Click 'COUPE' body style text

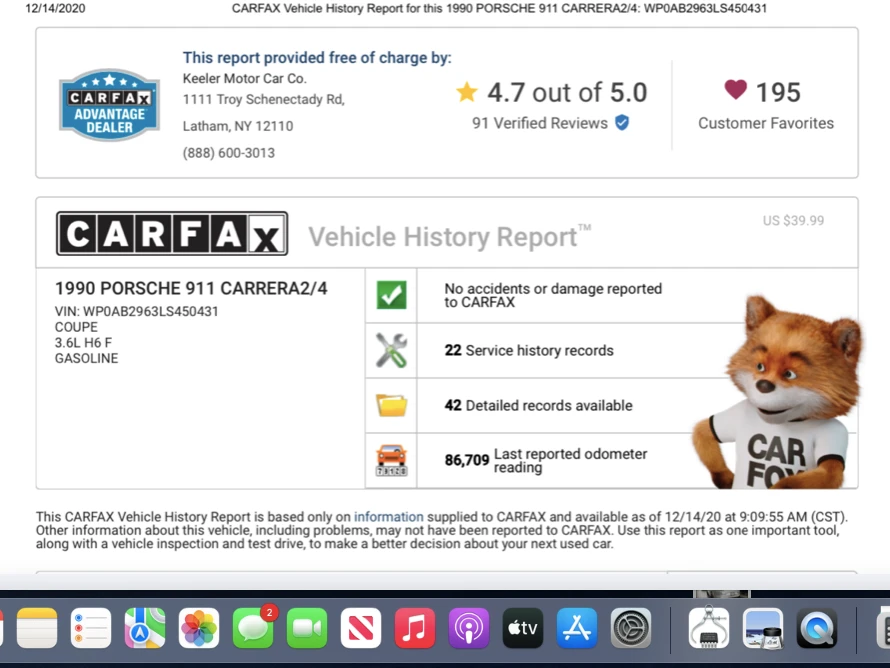76,327
